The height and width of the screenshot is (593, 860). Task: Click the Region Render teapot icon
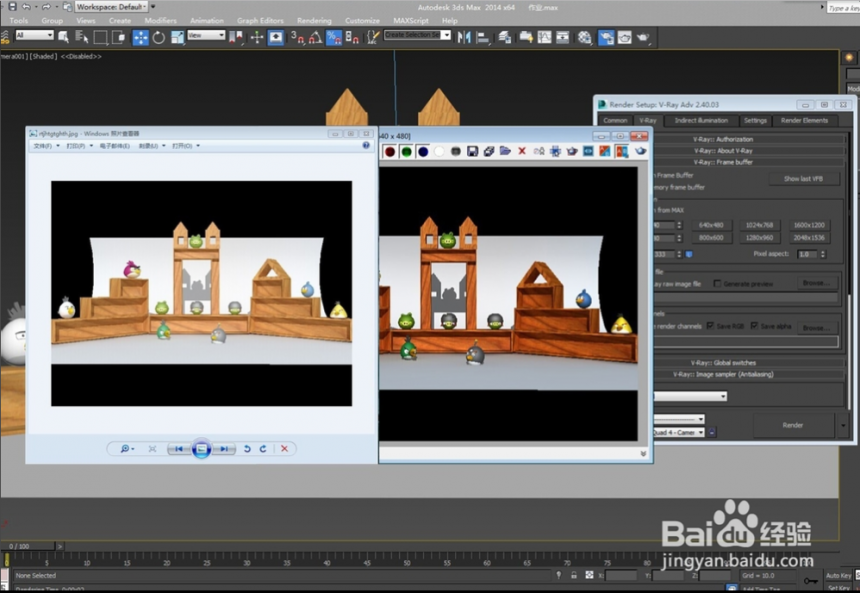tap(572, 151)
